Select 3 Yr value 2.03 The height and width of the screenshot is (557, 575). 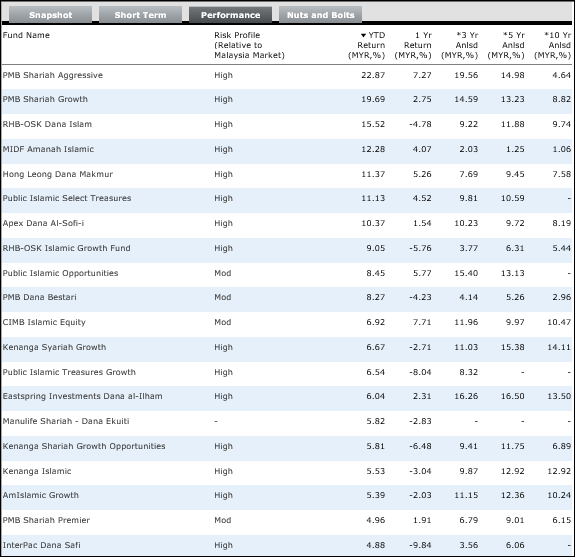coord(468,149)
